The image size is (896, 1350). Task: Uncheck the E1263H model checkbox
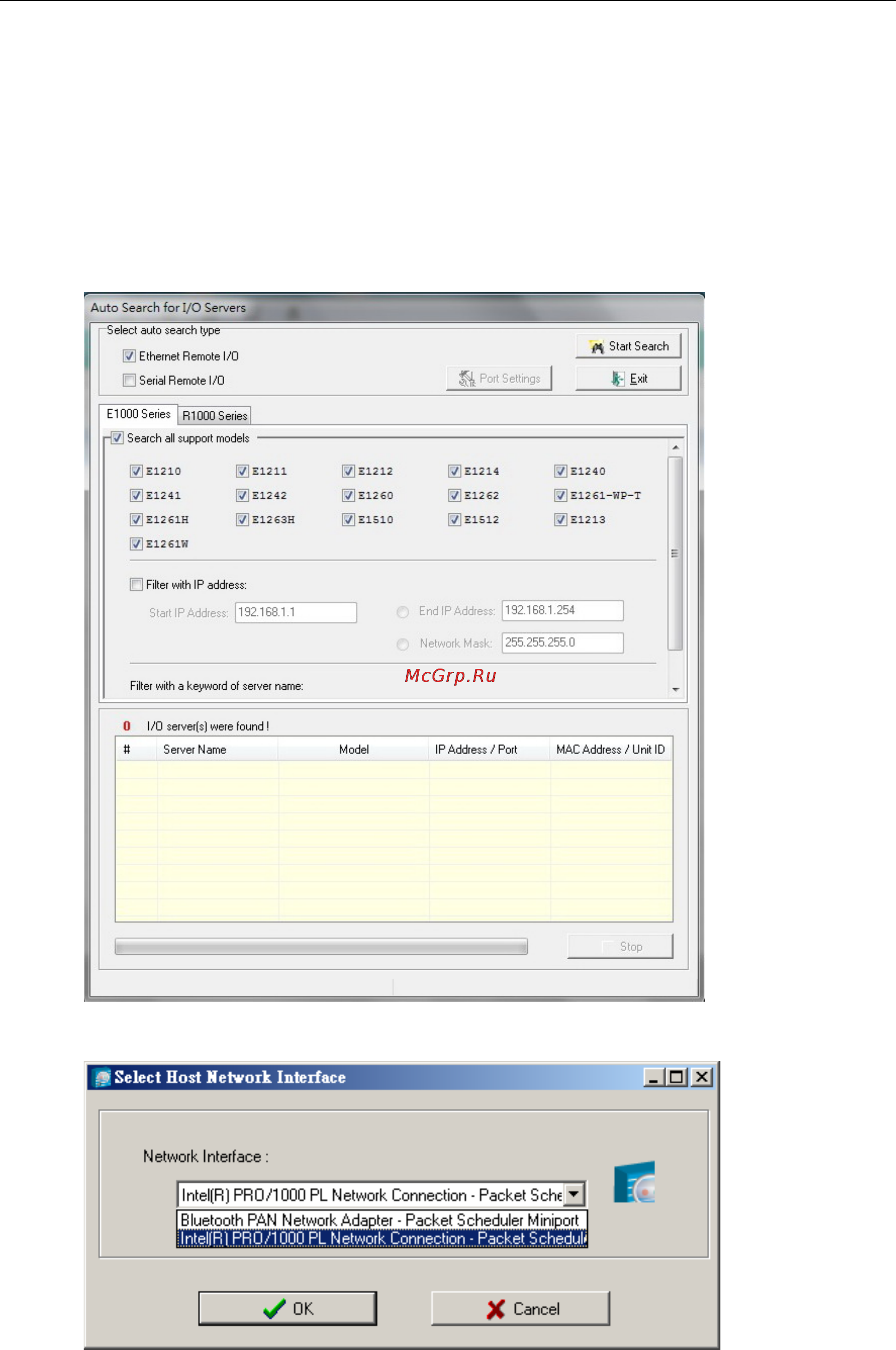click(242, 519)
